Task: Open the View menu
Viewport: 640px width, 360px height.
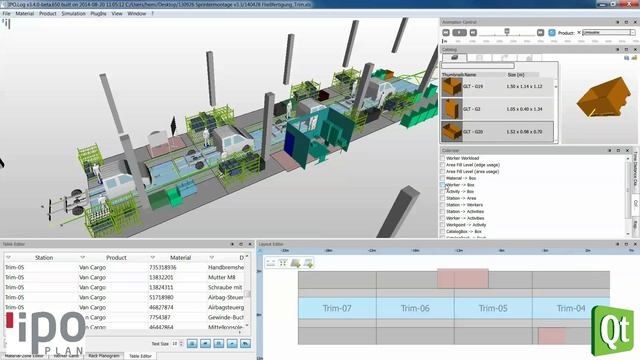Action: click(117, 13)
